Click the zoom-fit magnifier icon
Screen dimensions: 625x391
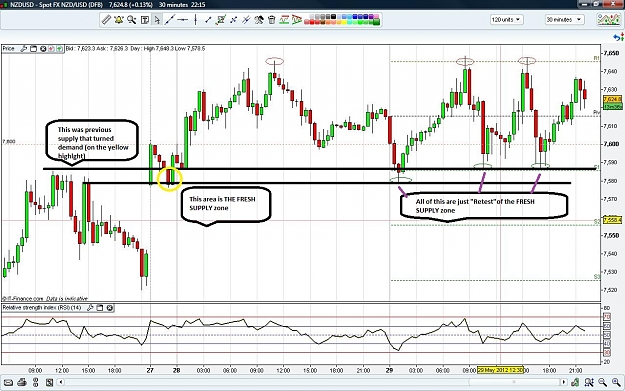589,383
